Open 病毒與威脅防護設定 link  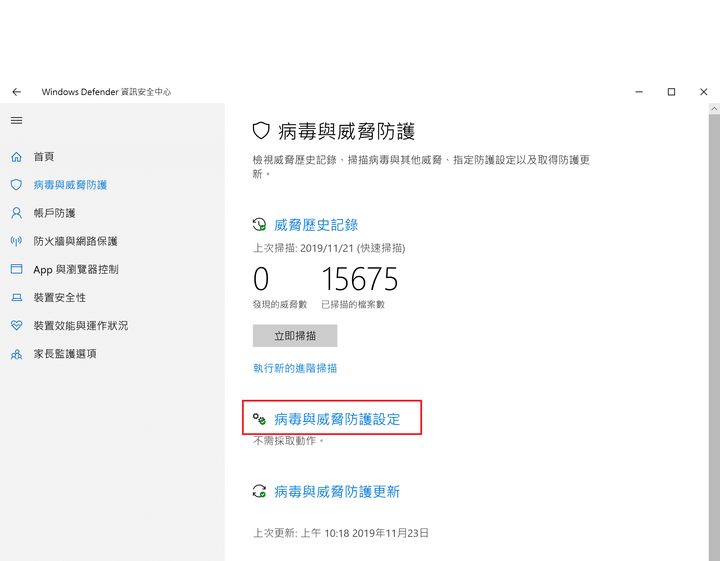click(337, 419)
